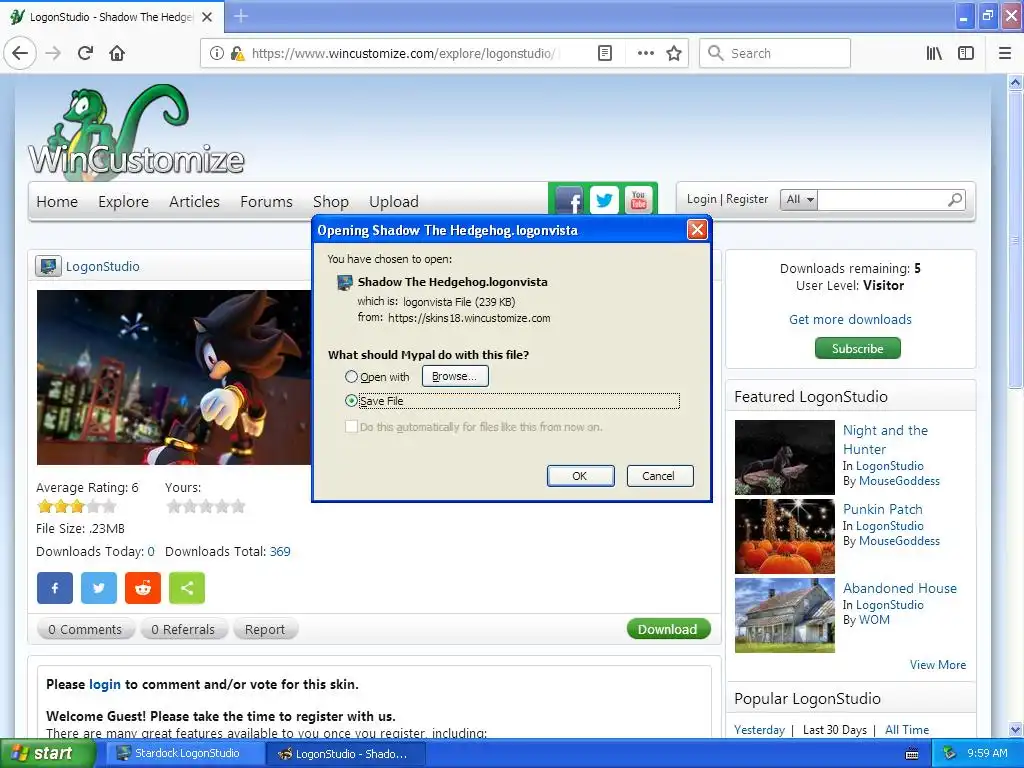Open the Forums menu item
The image size is (1024, 768).
pos(266,202)
